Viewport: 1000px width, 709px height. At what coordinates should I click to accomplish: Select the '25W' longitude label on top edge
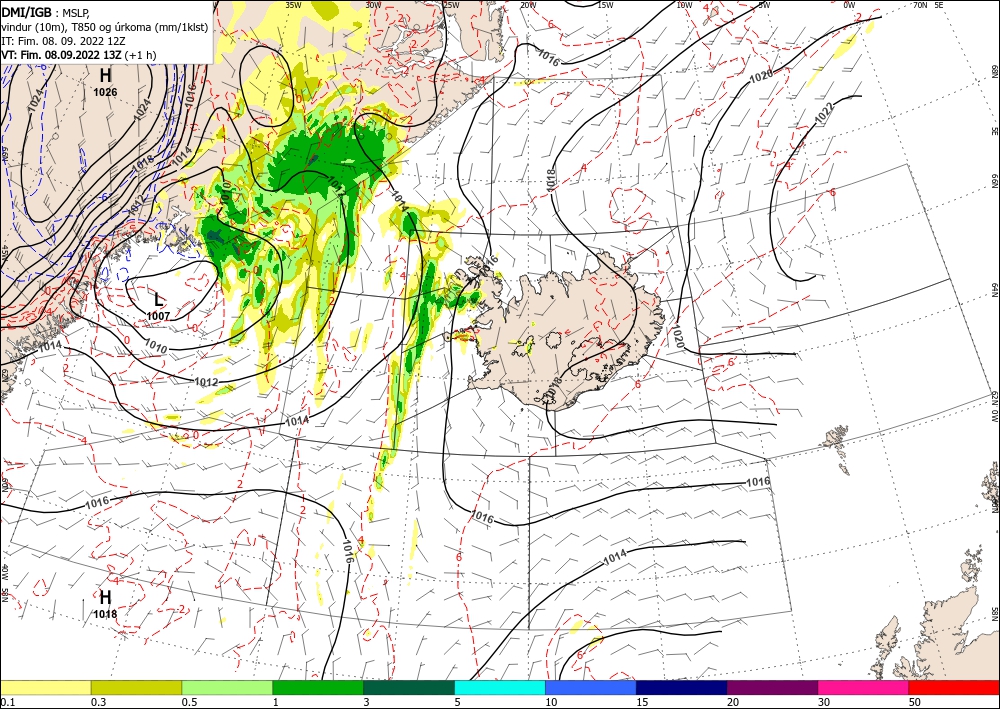click(x=451, y=5)
